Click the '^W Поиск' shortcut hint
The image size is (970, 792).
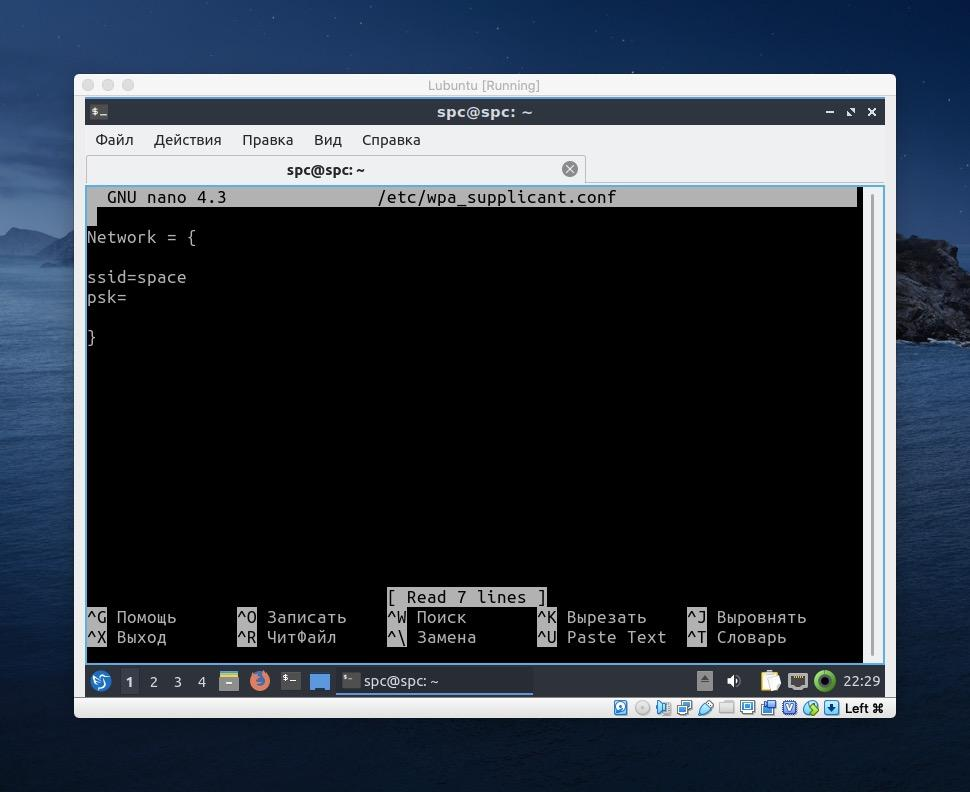coord(427,618)
